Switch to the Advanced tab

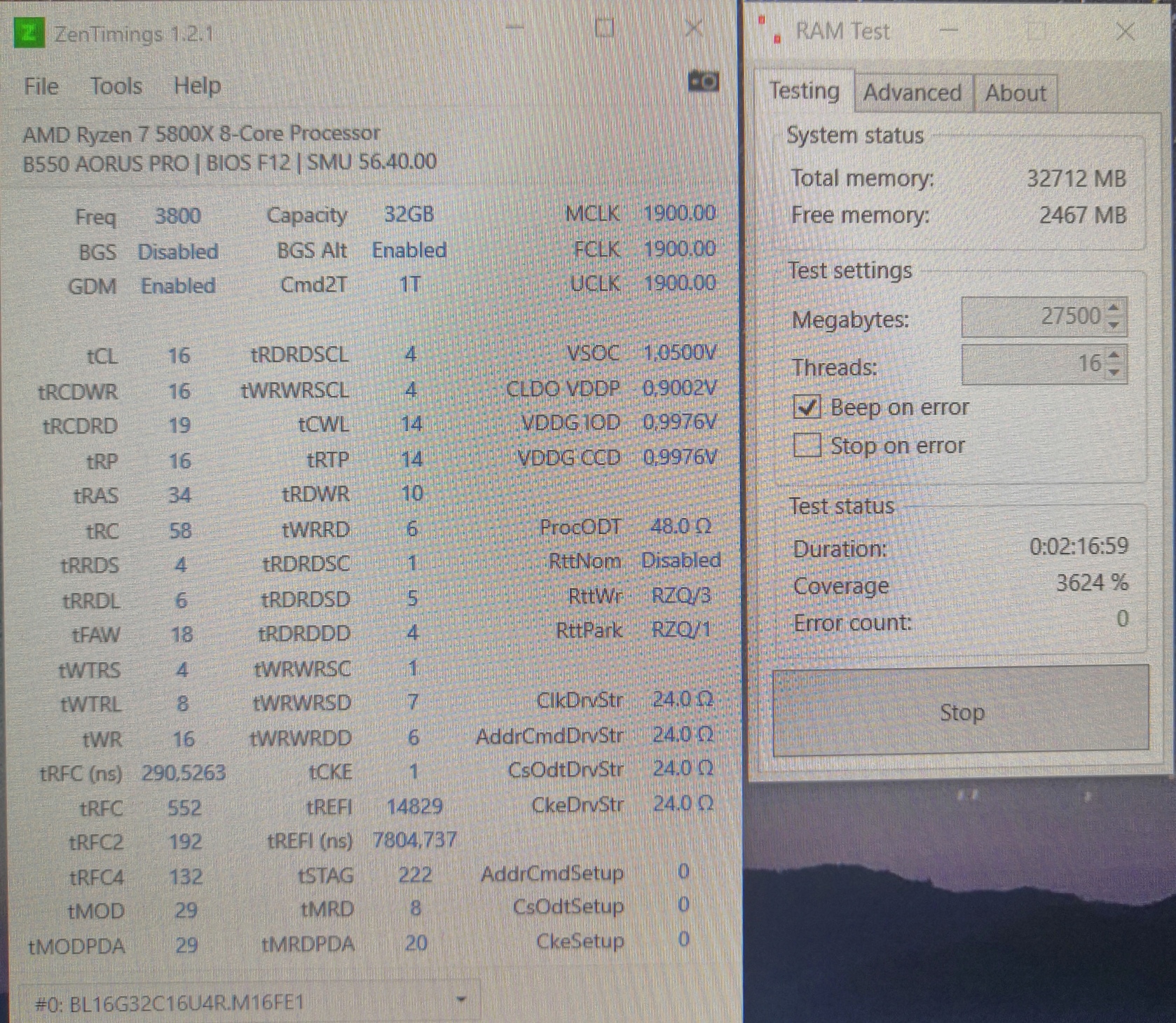912,92
